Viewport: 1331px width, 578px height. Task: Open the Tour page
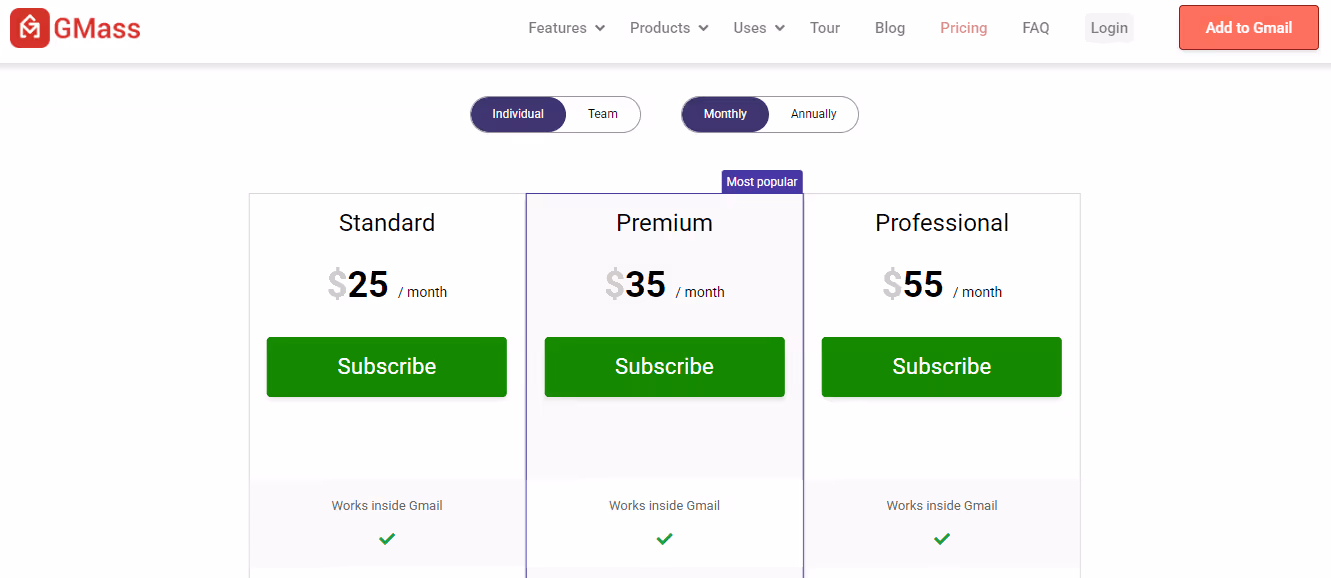(x=824, y=27)
